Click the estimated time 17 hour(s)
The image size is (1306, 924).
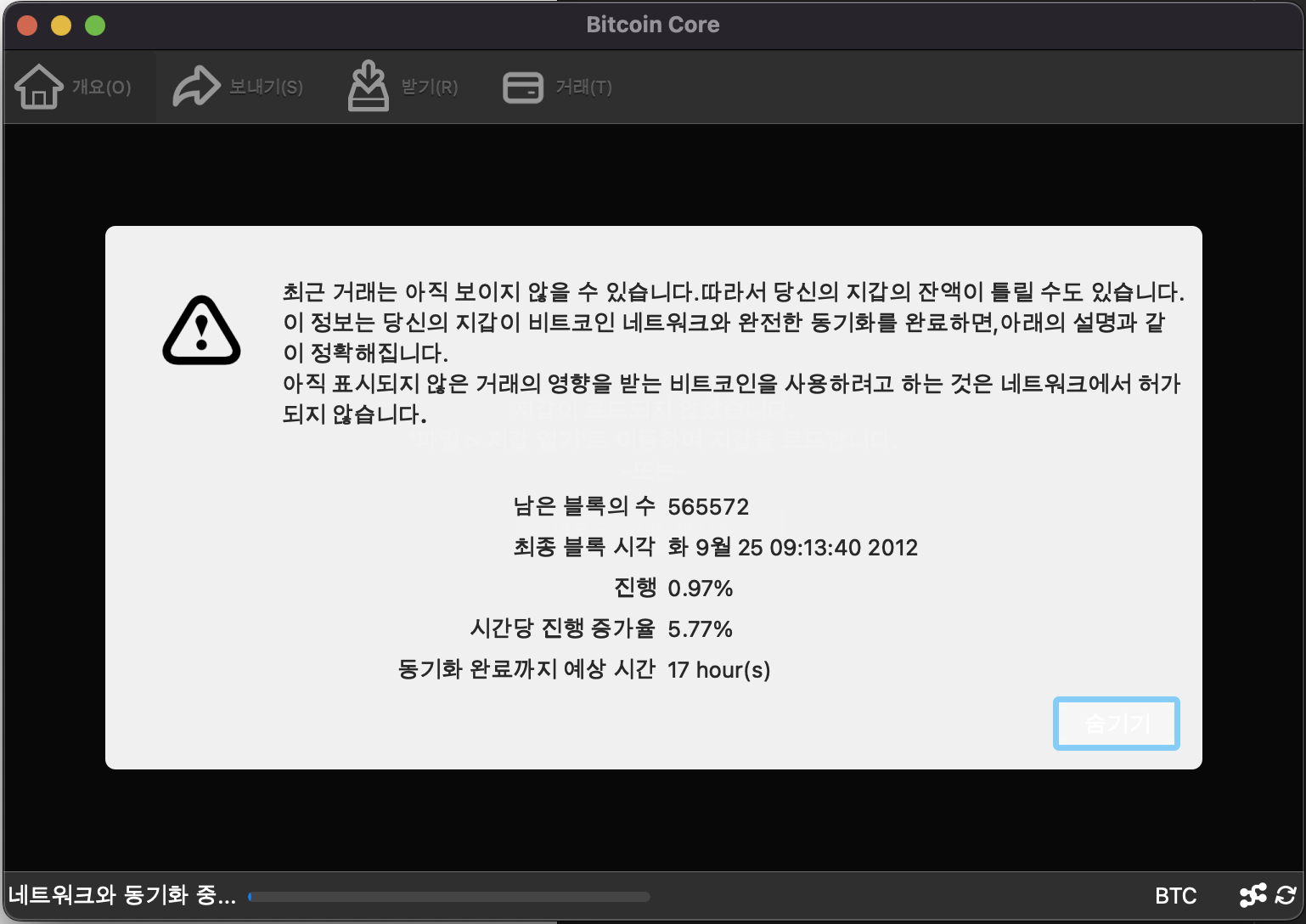coord(719,669)
